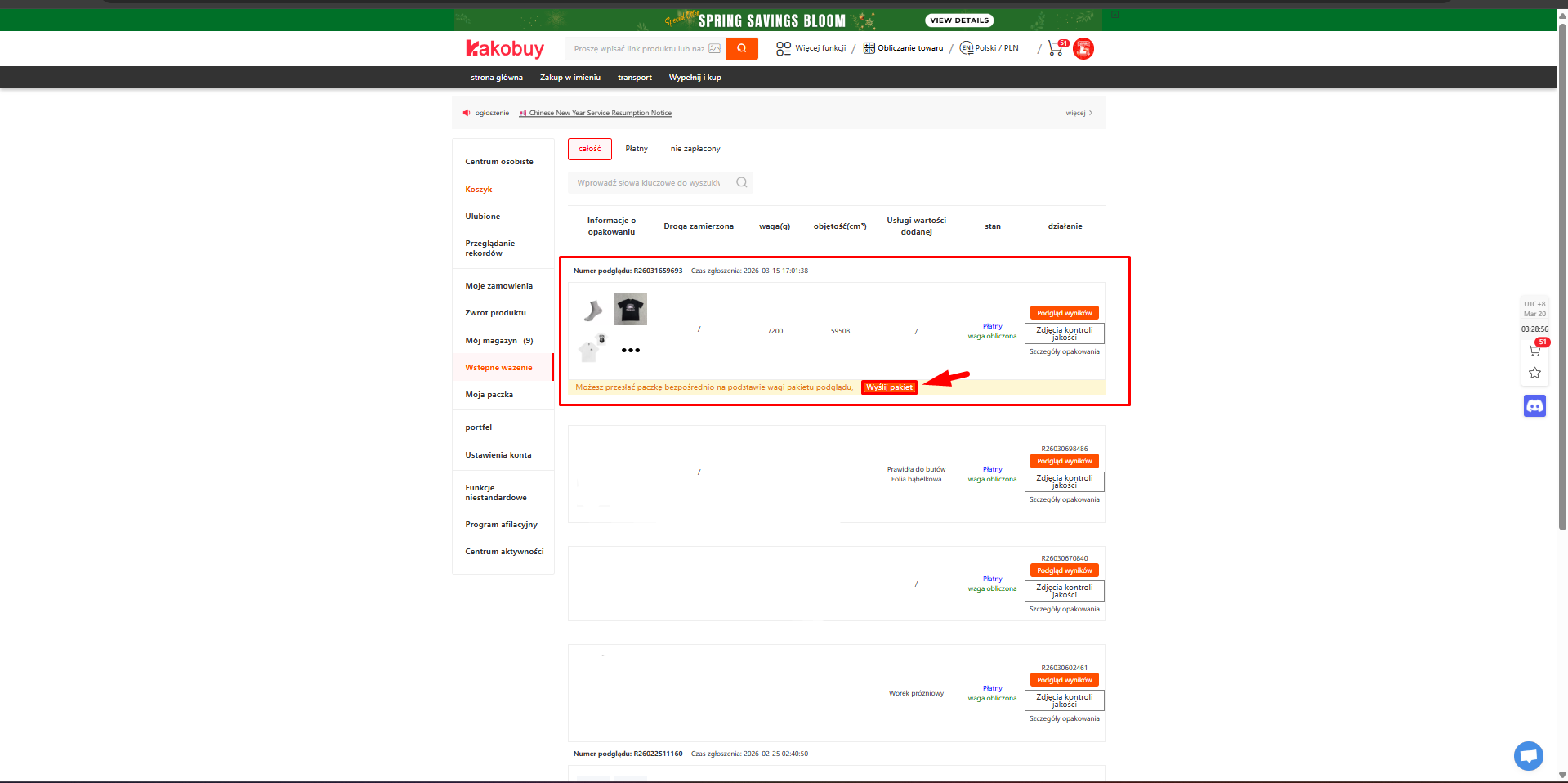
Task: Click the black t-shirt product thumbnail
Action: pyautogui.click(x=630, y=309)
